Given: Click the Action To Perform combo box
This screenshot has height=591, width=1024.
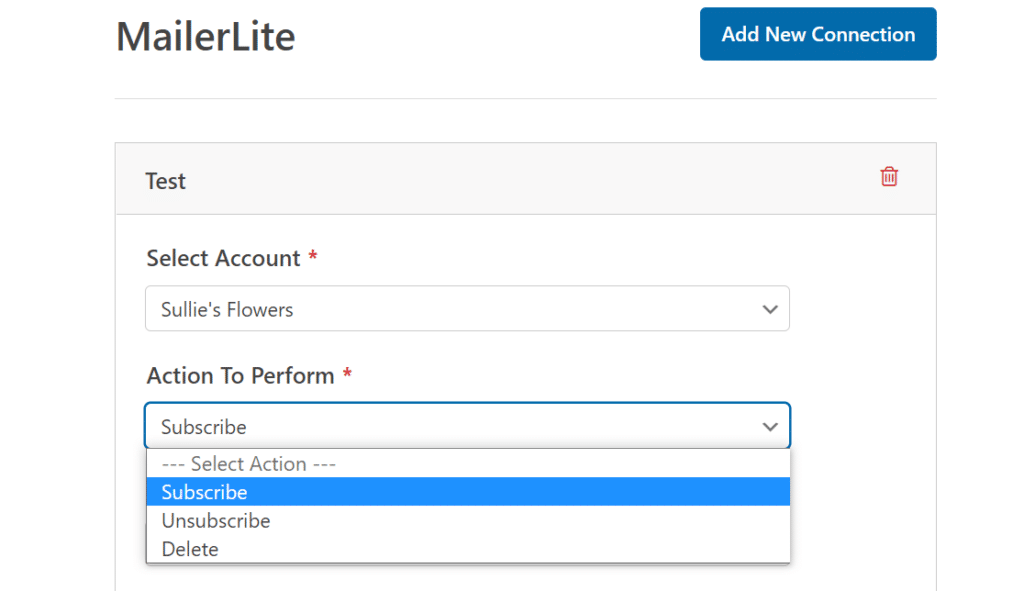Looking at the screenshot, I should [x=467, y=426].
